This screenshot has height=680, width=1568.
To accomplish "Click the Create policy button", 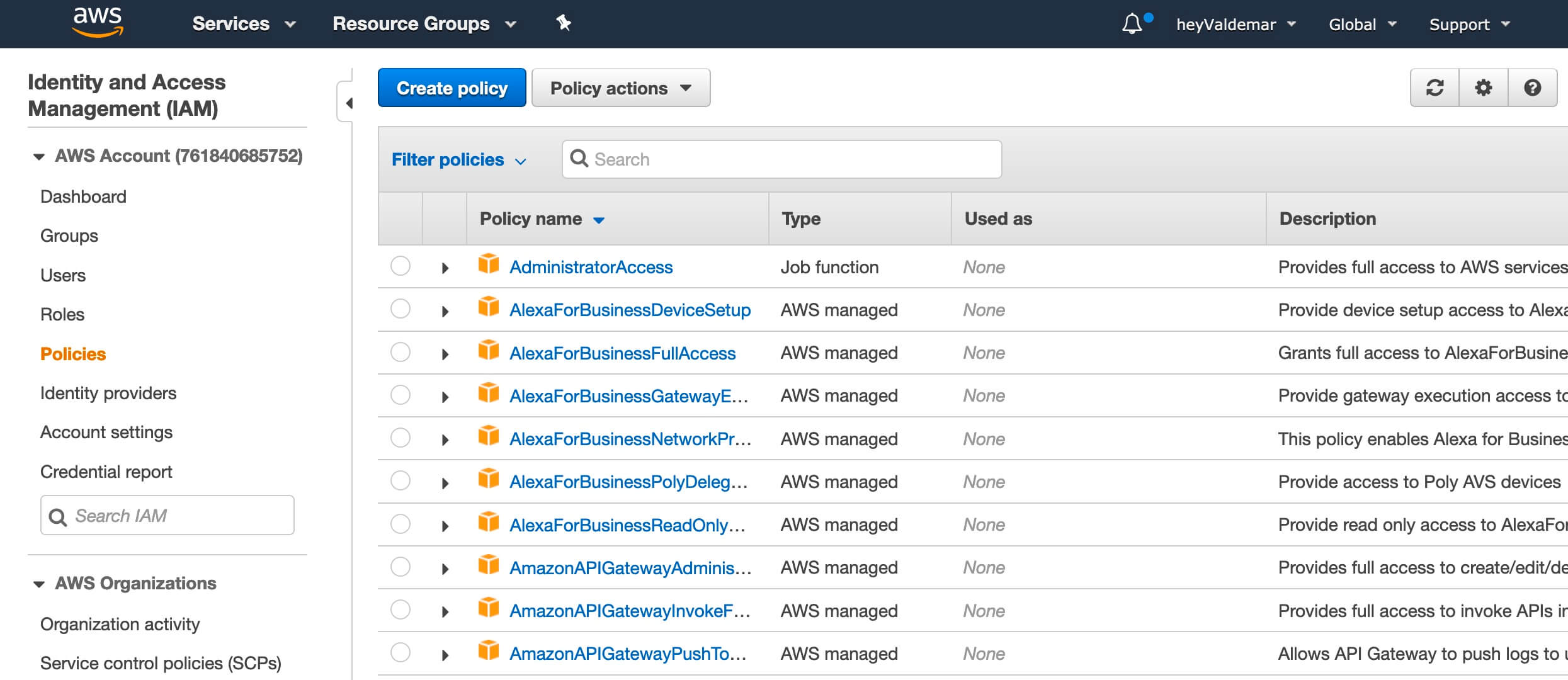I will coord(451,88).
